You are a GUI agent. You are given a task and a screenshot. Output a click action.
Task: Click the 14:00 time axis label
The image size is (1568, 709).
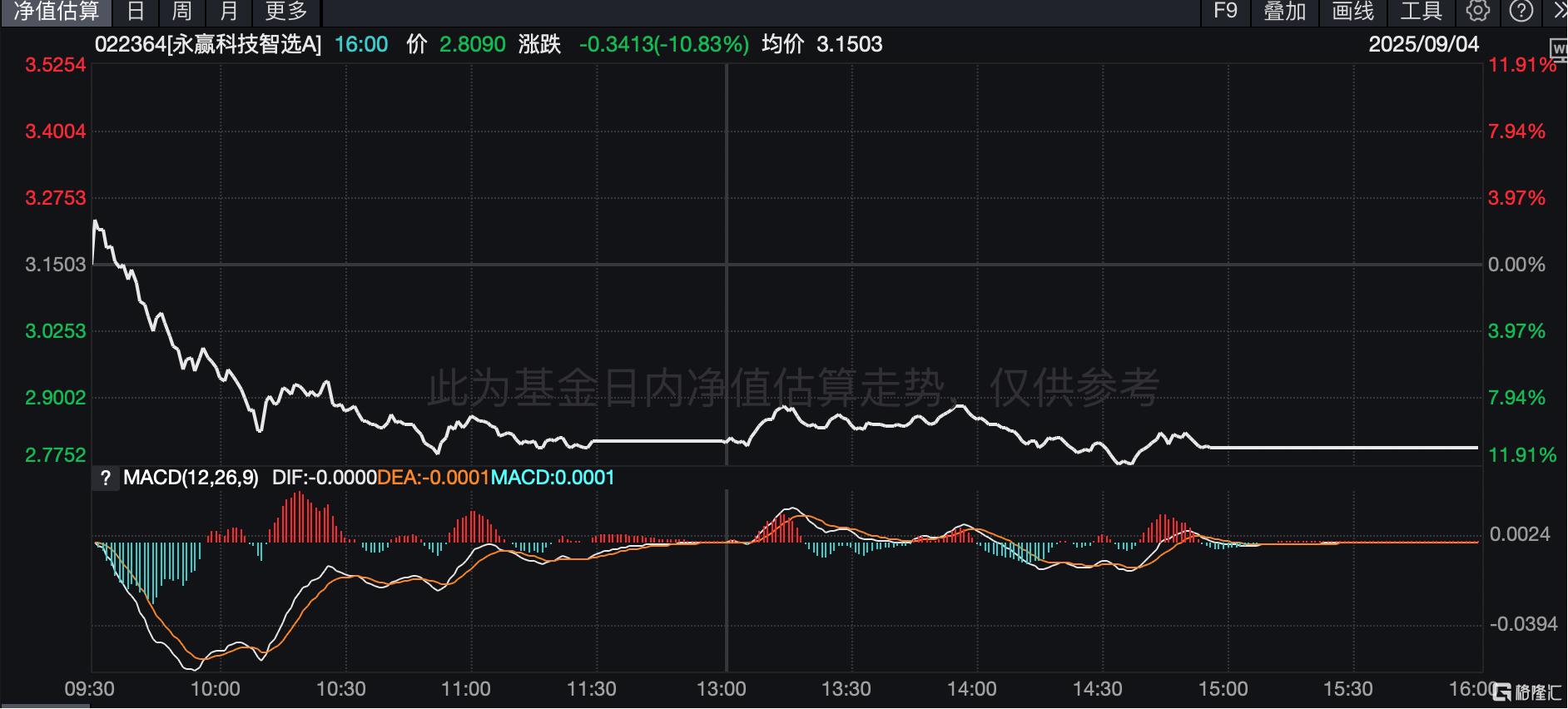point(972,689)
